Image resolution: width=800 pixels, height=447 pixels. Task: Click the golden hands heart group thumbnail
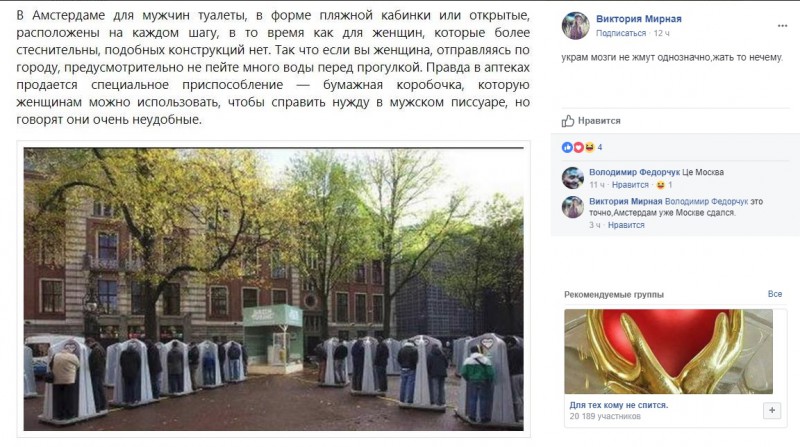click(x=668, y=352)
